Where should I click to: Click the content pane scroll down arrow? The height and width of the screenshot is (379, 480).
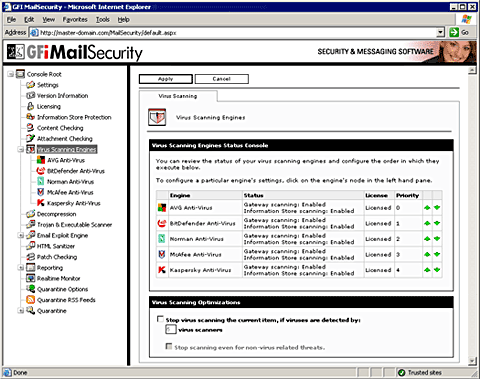(x=472, y=361)
